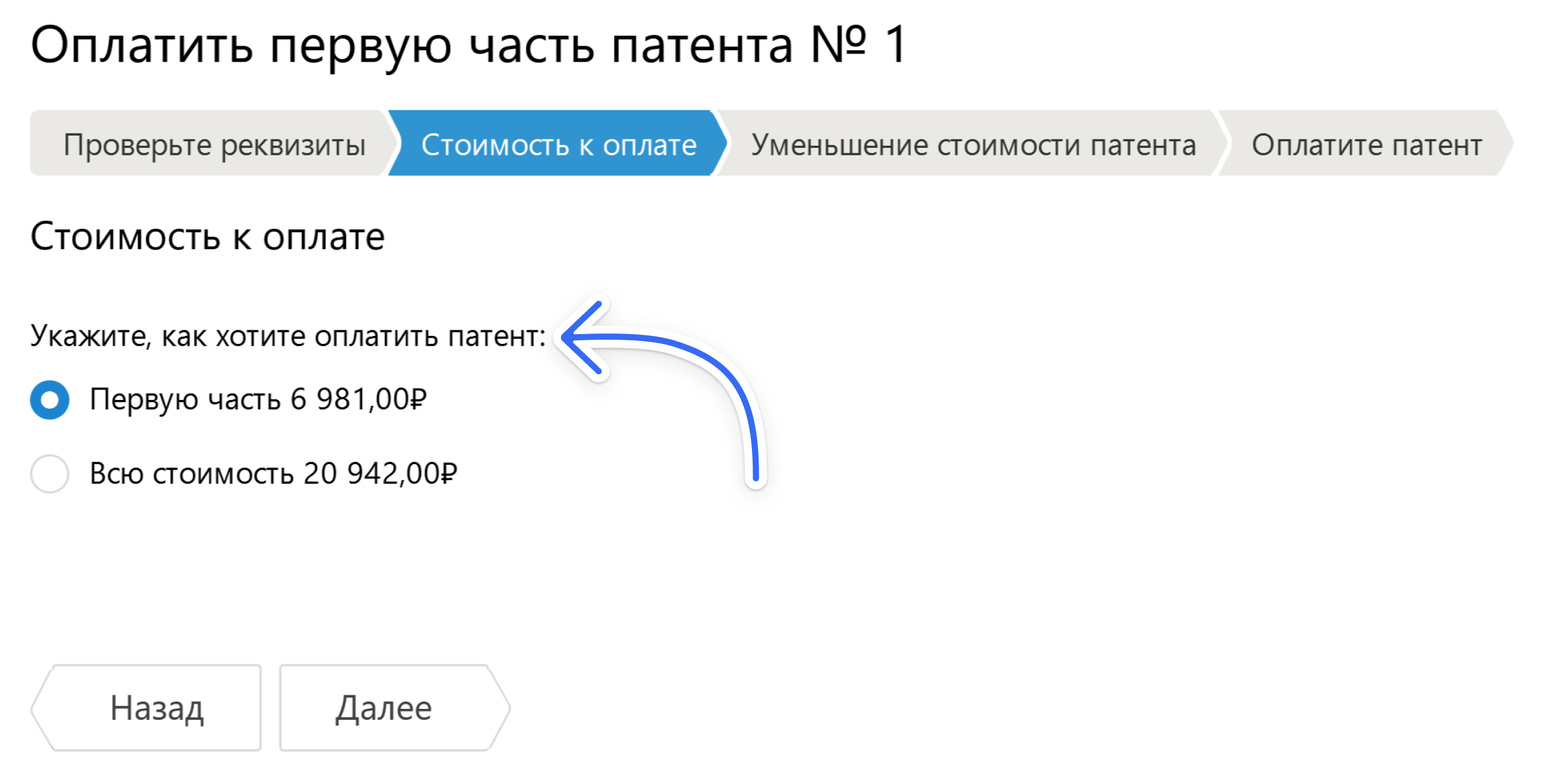This screenshot has height=781, width=1568.
Task: Click the Укажите, как хотите оплатить патент prompt
Action: click(288, 336)
